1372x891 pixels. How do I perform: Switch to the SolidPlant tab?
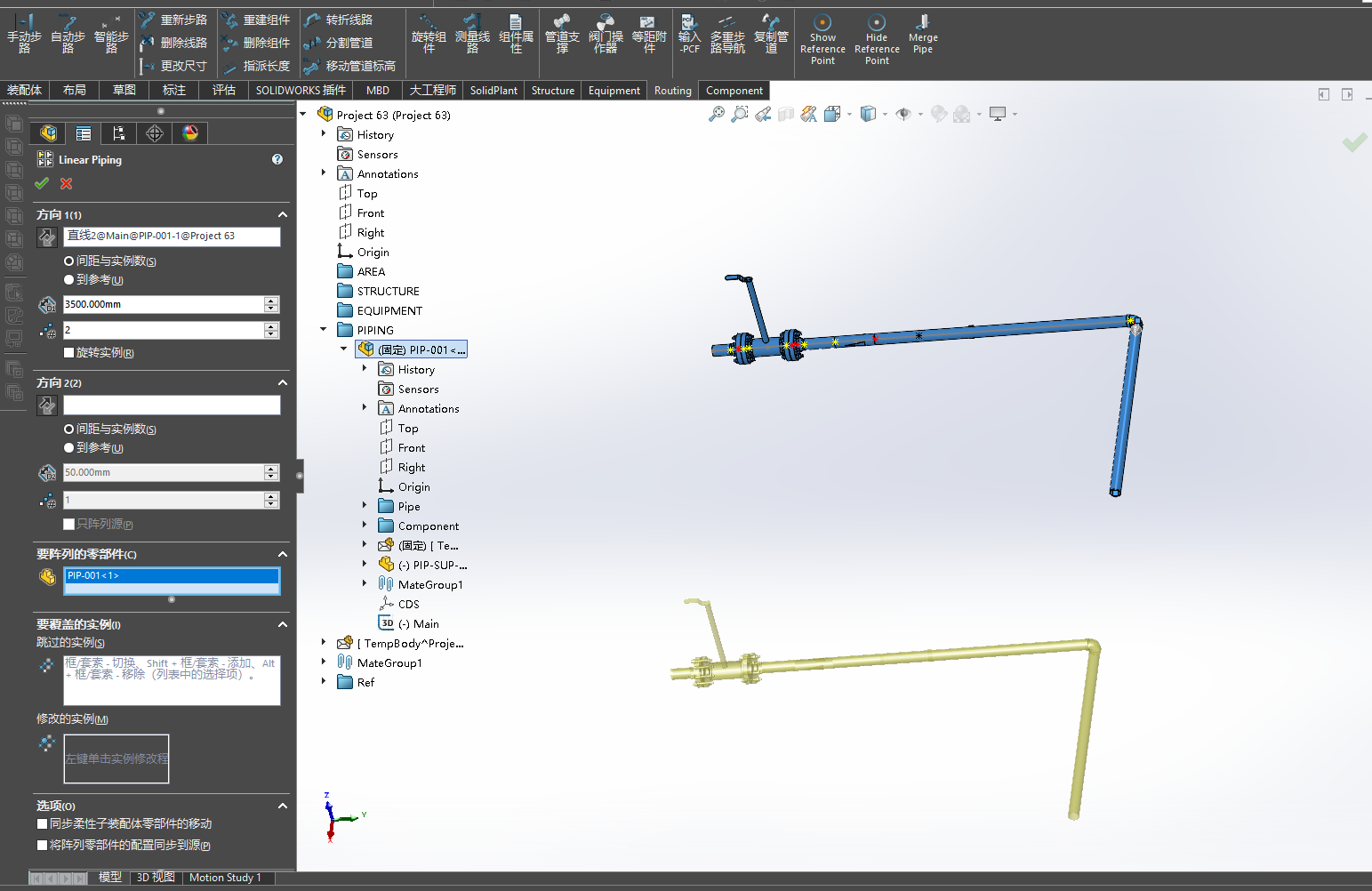point(493,90)
